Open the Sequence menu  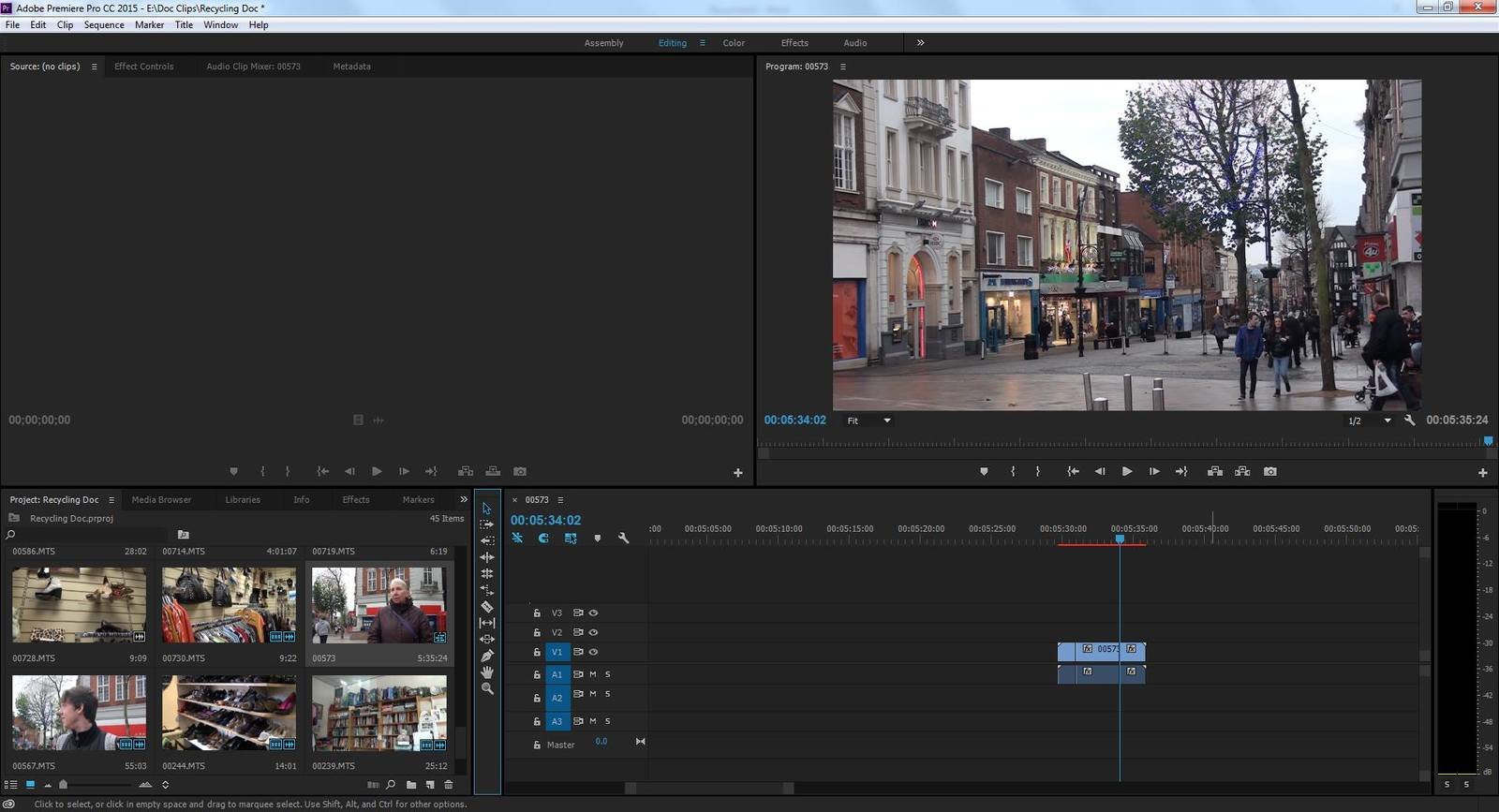click(x=104, y=25)
